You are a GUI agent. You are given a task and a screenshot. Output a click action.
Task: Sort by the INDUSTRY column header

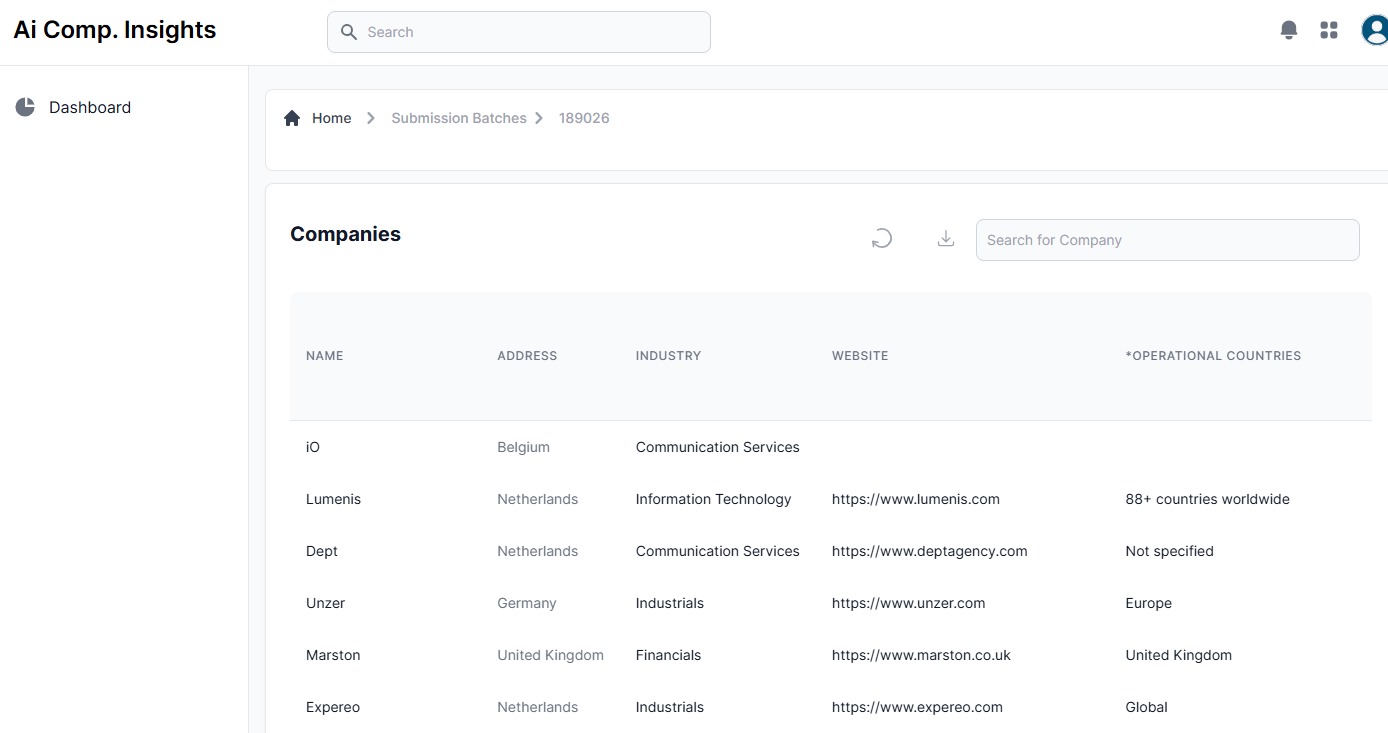click(x=668, y=356)
